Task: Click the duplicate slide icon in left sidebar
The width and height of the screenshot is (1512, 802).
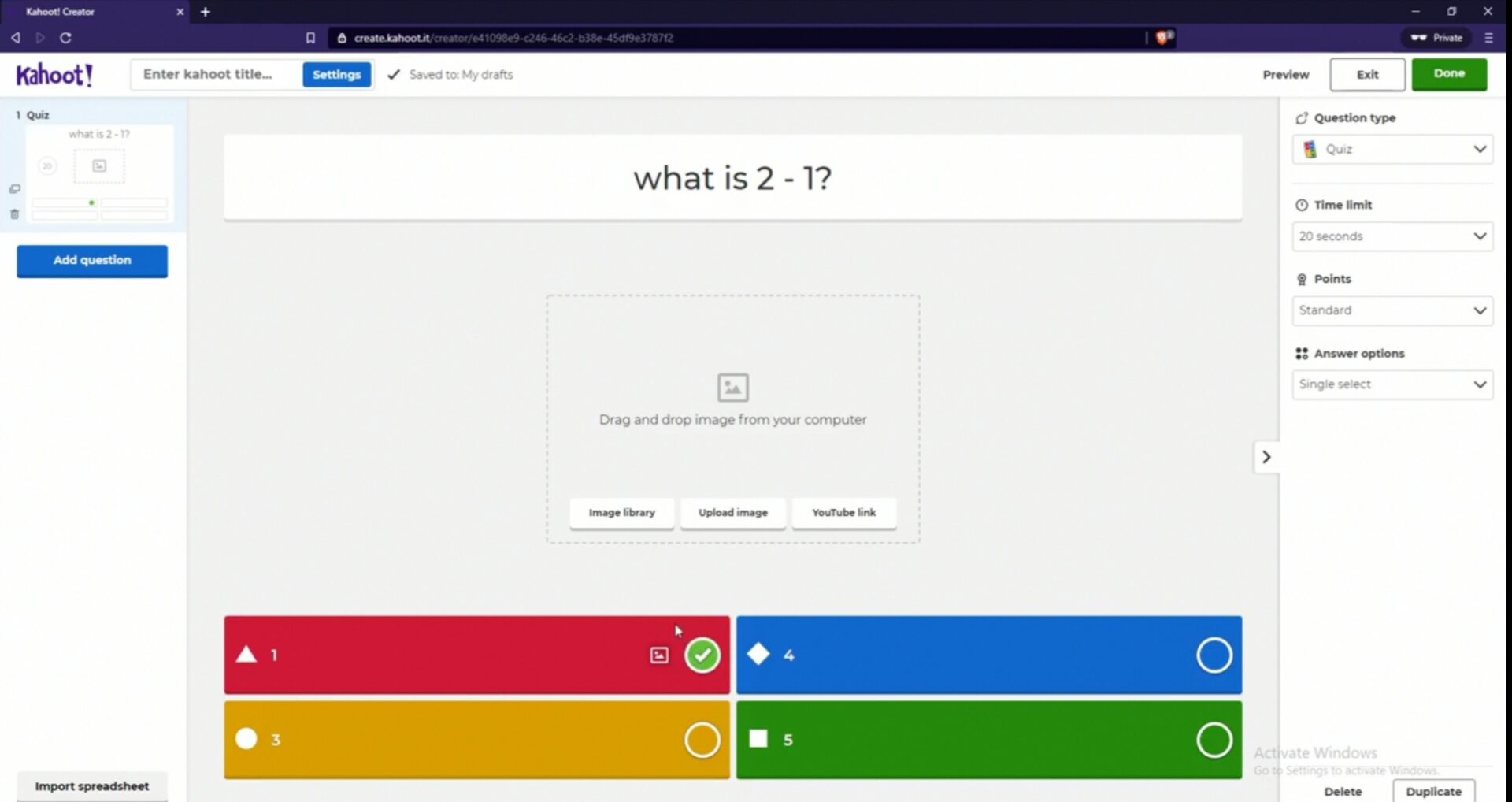Action: point(14,189)
